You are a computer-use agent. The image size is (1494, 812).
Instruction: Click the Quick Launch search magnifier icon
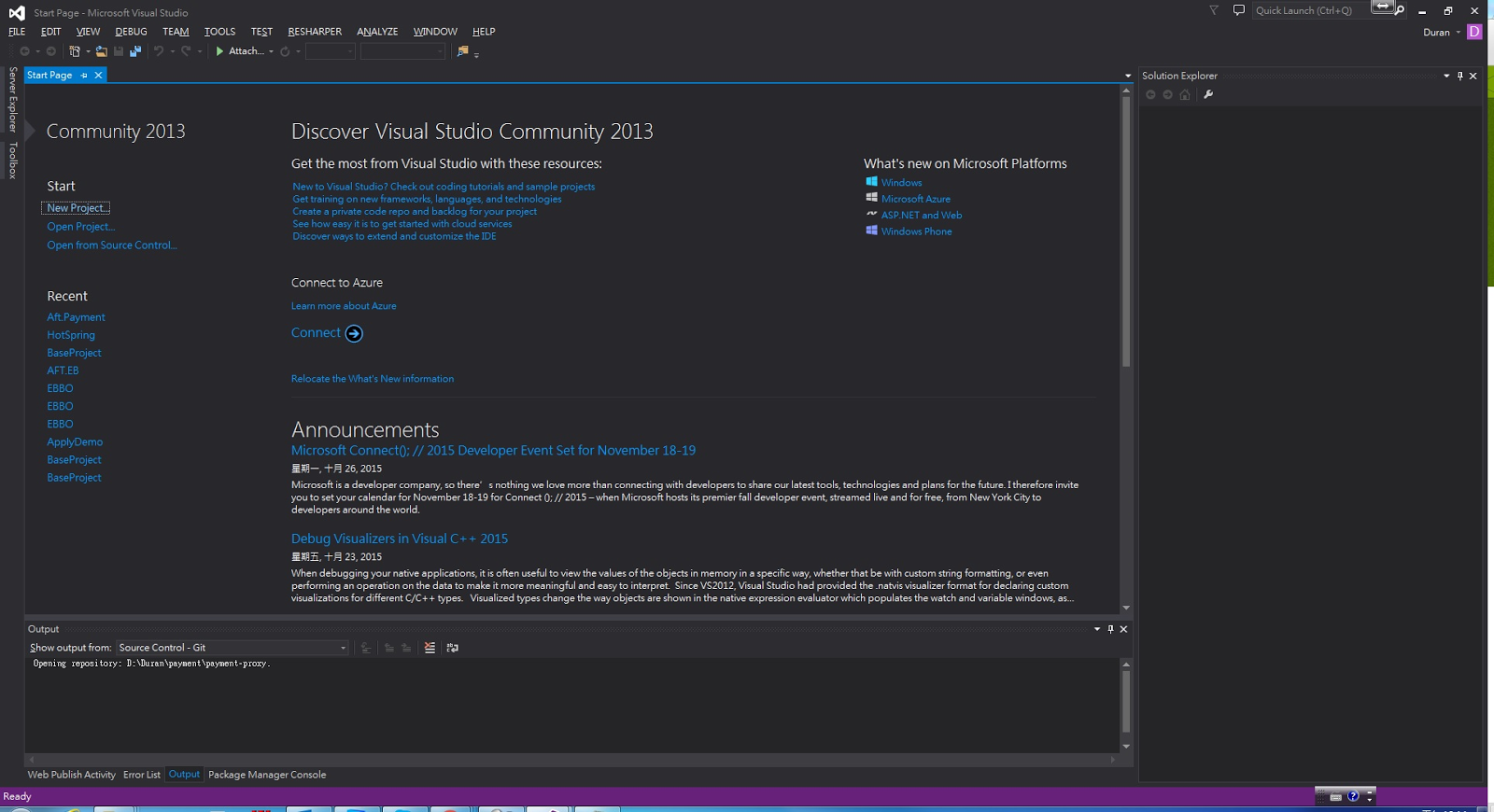1400,10
